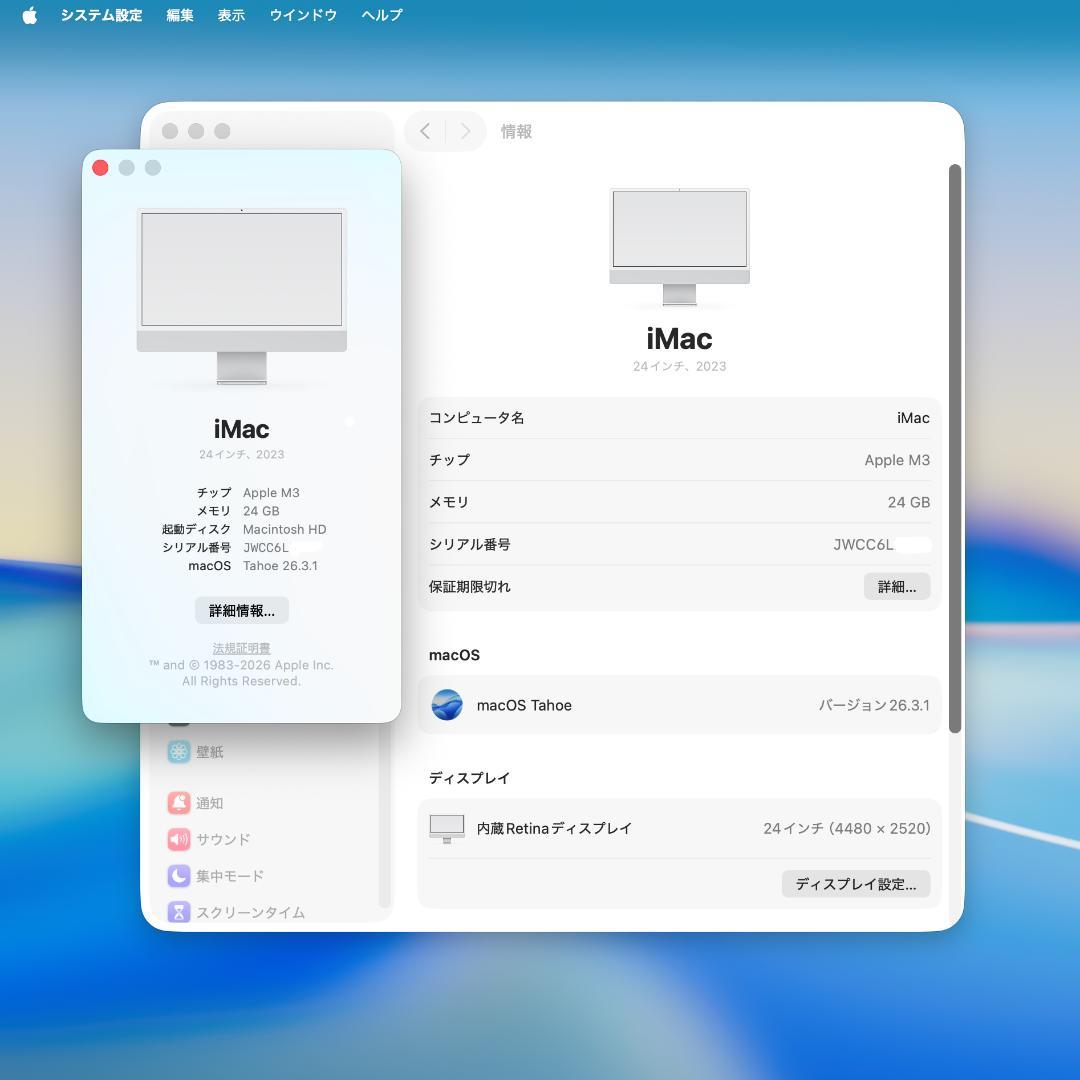Image resolution: width=1080 pixels, height=1080 pixels.
Task: Click the vertical scrollbar of 情報 pane
Action: coord(955,448)
